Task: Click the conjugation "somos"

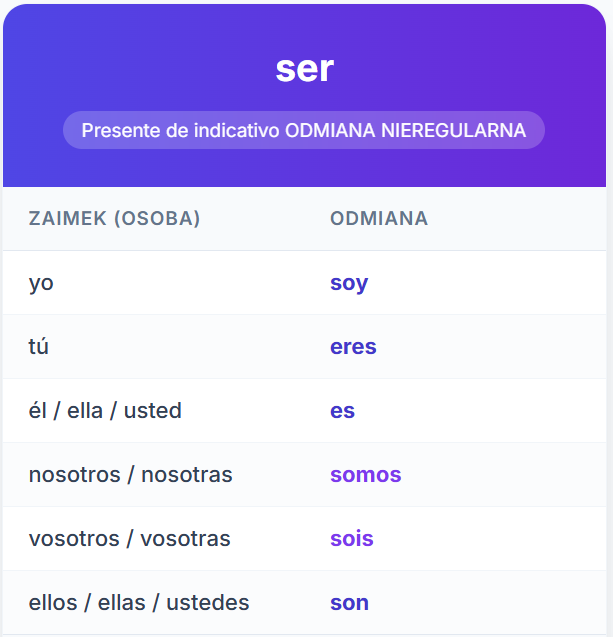Action: pyautogui.click(x=365, y=474)
